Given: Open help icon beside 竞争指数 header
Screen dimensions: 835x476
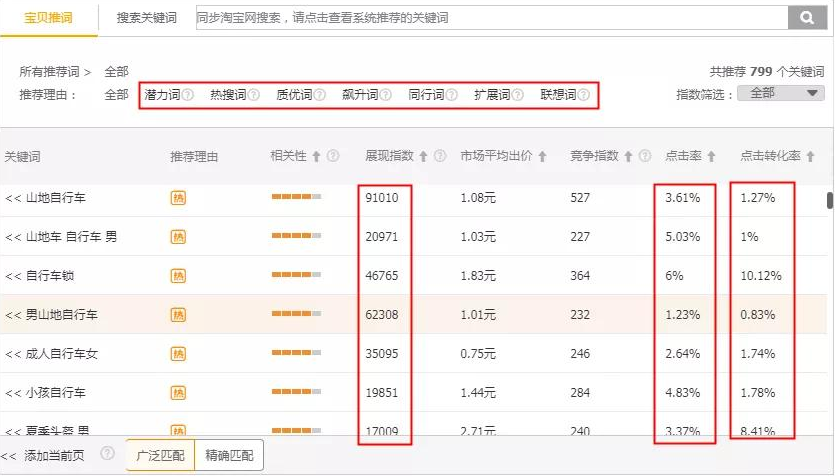Looking at the screenshot, I should tap(645, 155).
